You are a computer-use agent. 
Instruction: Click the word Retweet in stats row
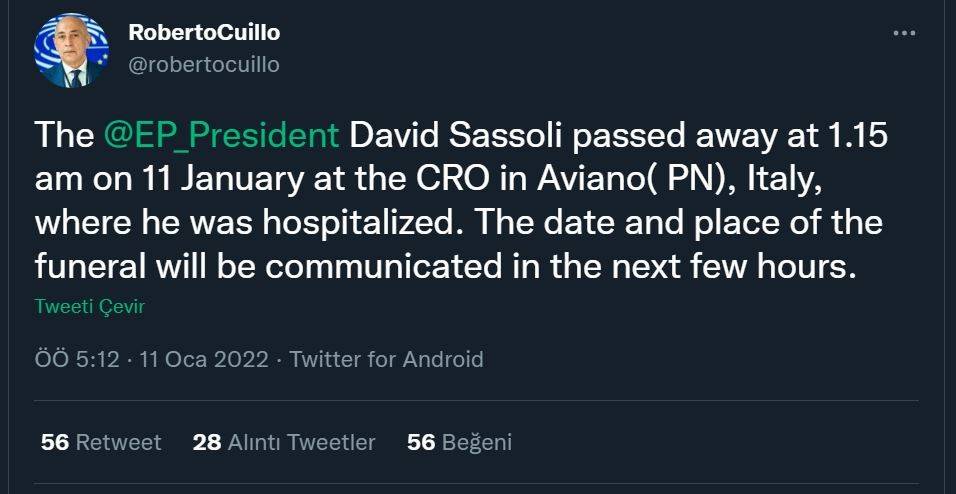pos(118,442)
